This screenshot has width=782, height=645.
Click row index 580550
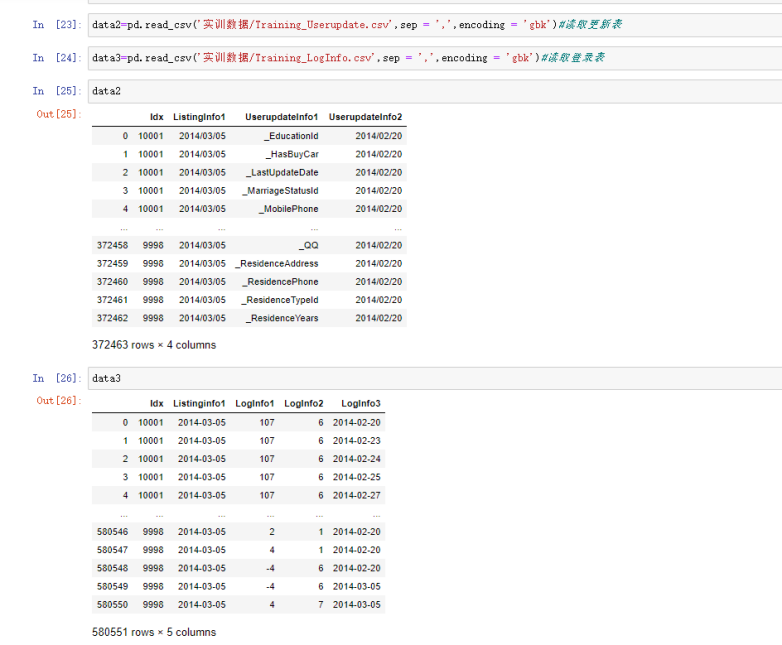[112, 605]
